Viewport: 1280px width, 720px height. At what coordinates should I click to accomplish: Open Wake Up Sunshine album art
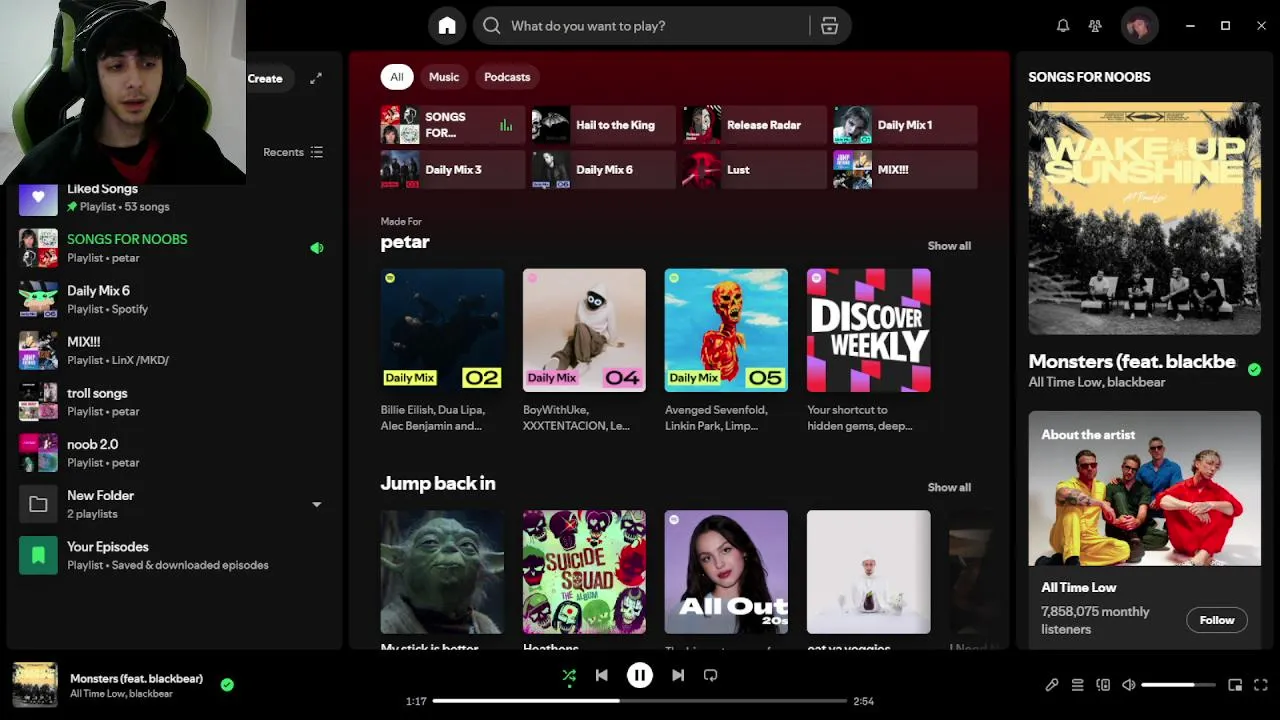click(1144, 218)
